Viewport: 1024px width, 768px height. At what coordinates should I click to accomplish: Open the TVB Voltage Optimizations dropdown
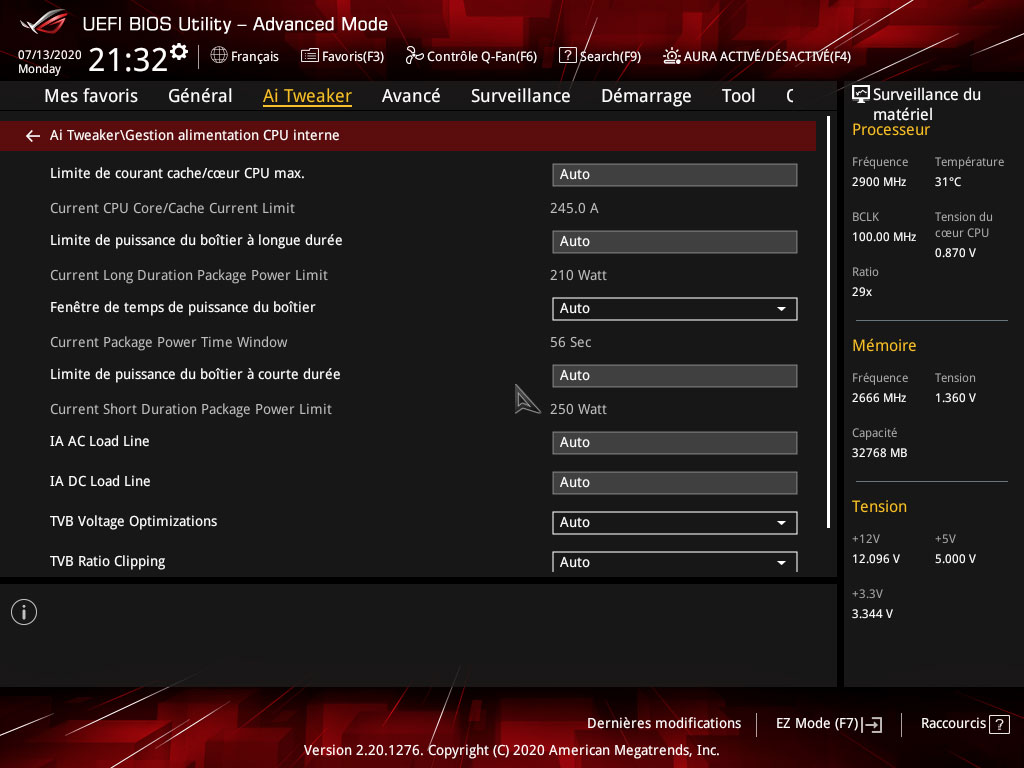[674, 523]
